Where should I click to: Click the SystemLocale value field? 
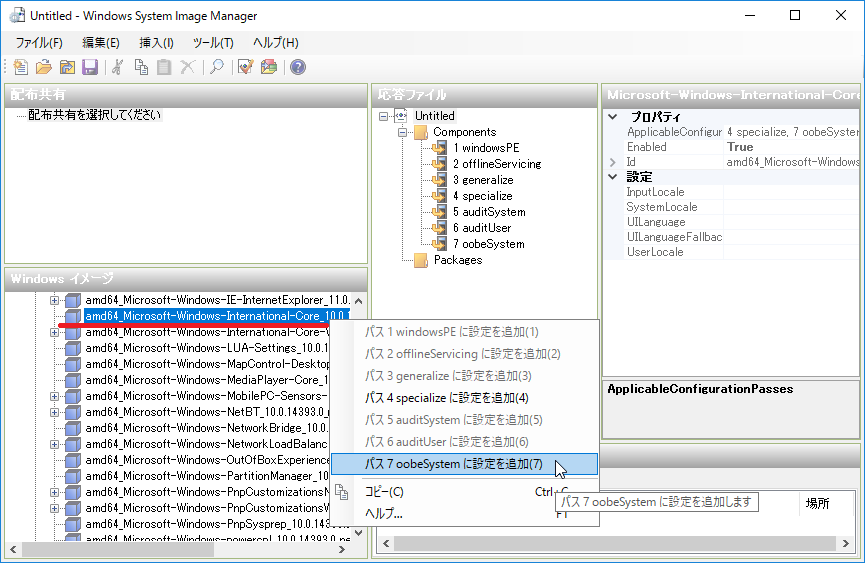(791, 207)
